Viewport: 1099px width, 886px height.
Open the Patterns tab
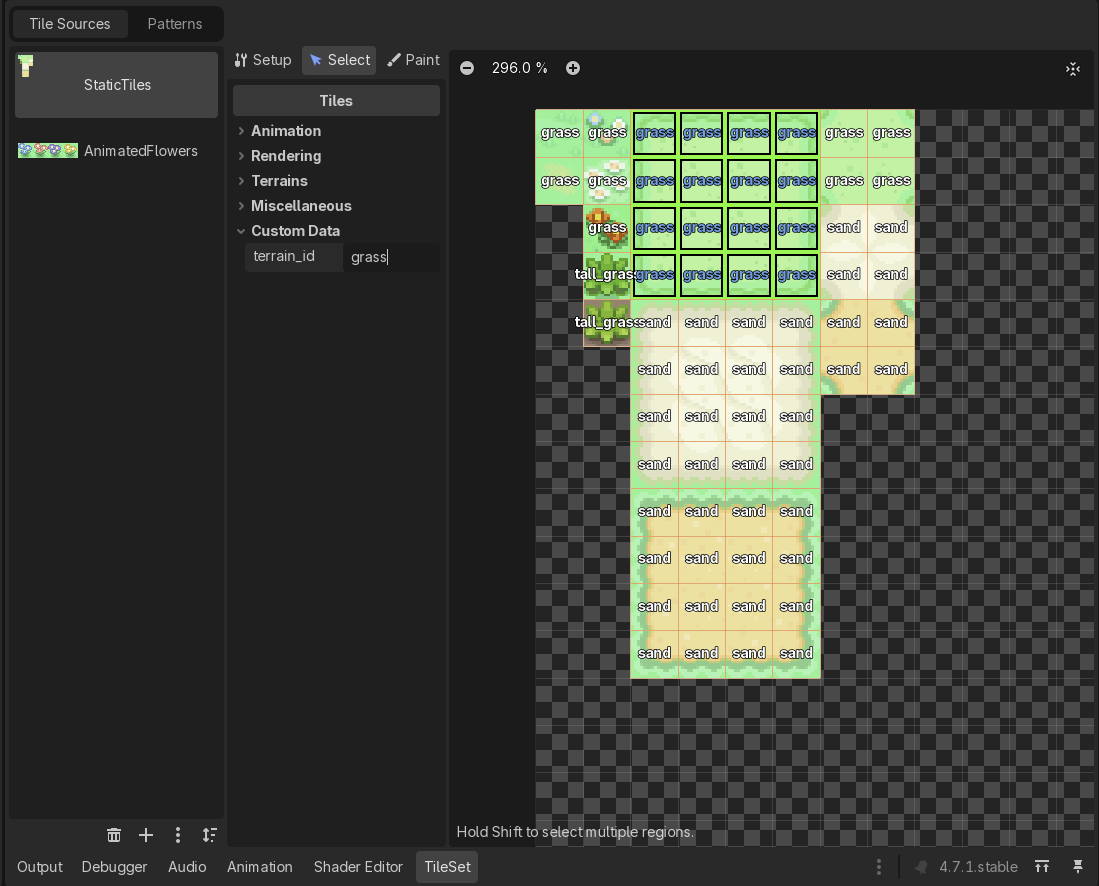tap(175, 24)
